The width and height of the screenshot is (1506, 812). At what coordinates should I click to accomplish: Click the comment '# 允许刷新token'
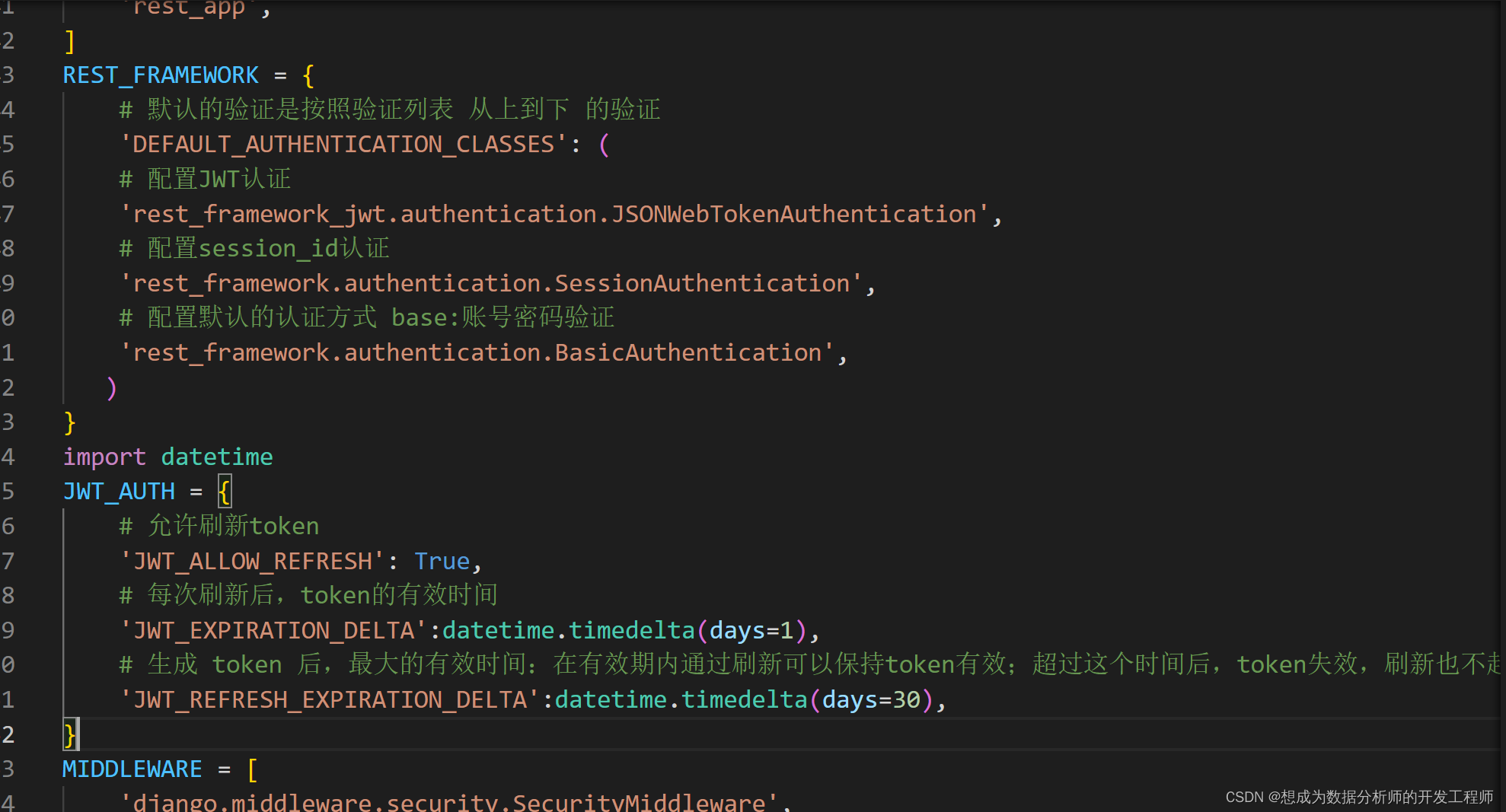pos(219,527)
